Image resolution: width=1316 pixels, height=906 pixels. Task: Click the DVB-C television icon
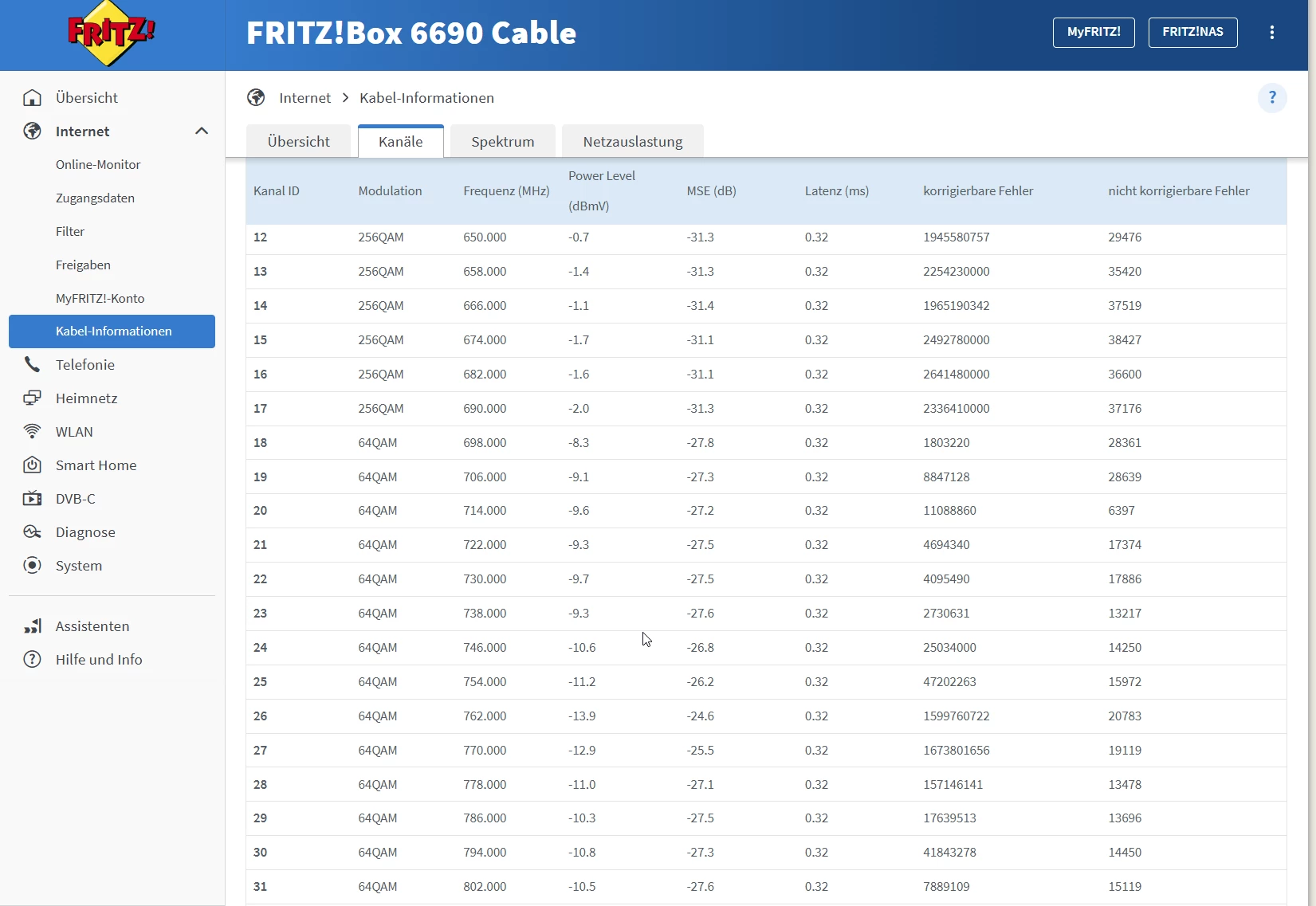(32, 499)
